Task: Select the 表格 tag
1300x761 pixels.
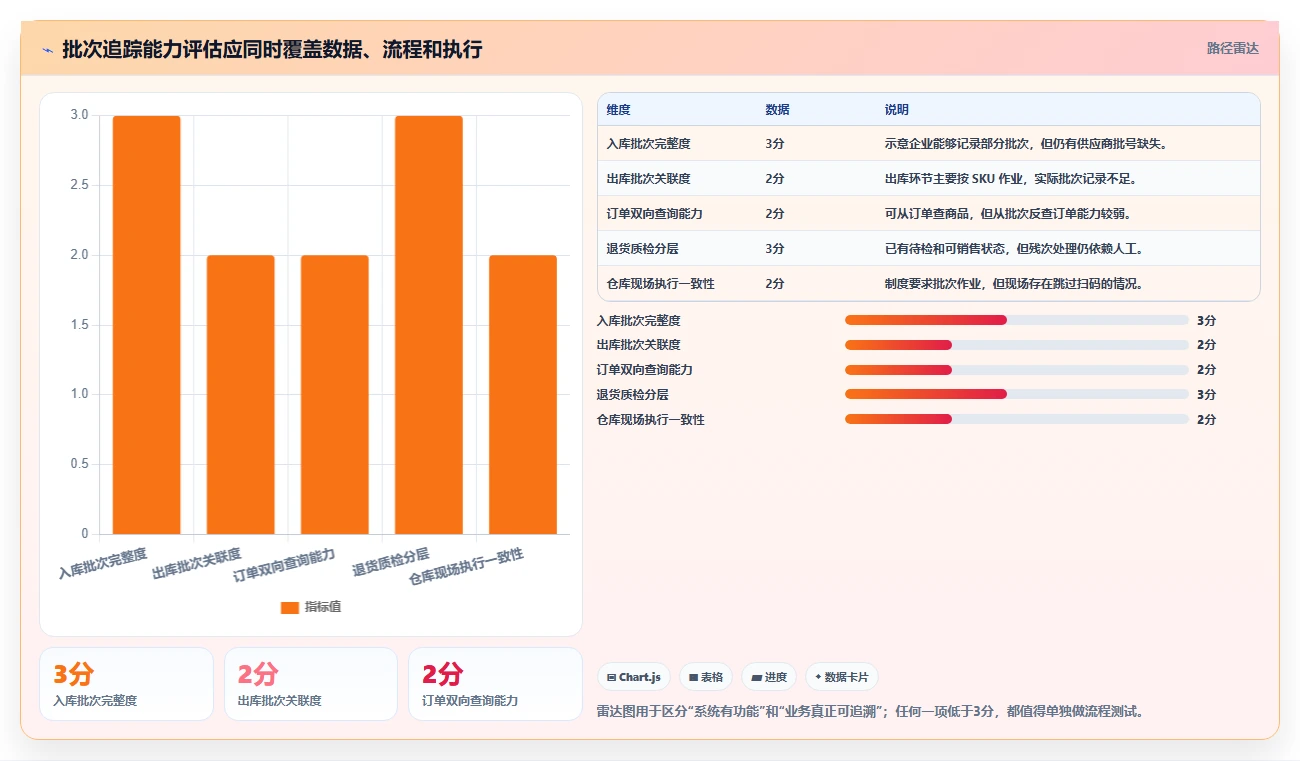Action: (x=706, y=677)
